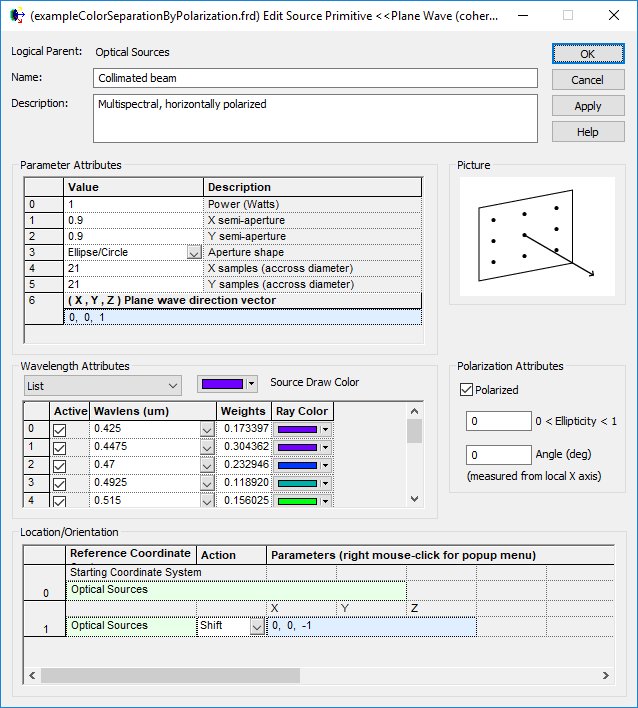
Task: Uncheck the Polarized checkbox
Action: 467,390
